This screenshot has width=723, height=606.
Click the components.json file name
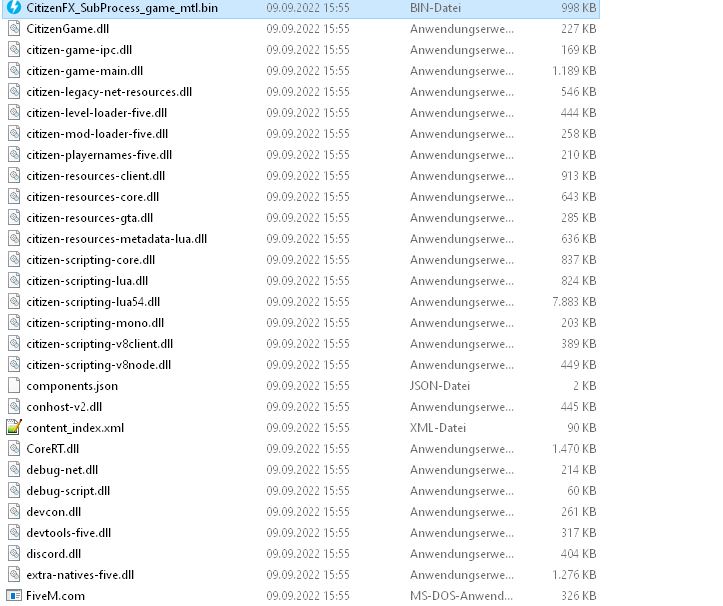(72, 386)
